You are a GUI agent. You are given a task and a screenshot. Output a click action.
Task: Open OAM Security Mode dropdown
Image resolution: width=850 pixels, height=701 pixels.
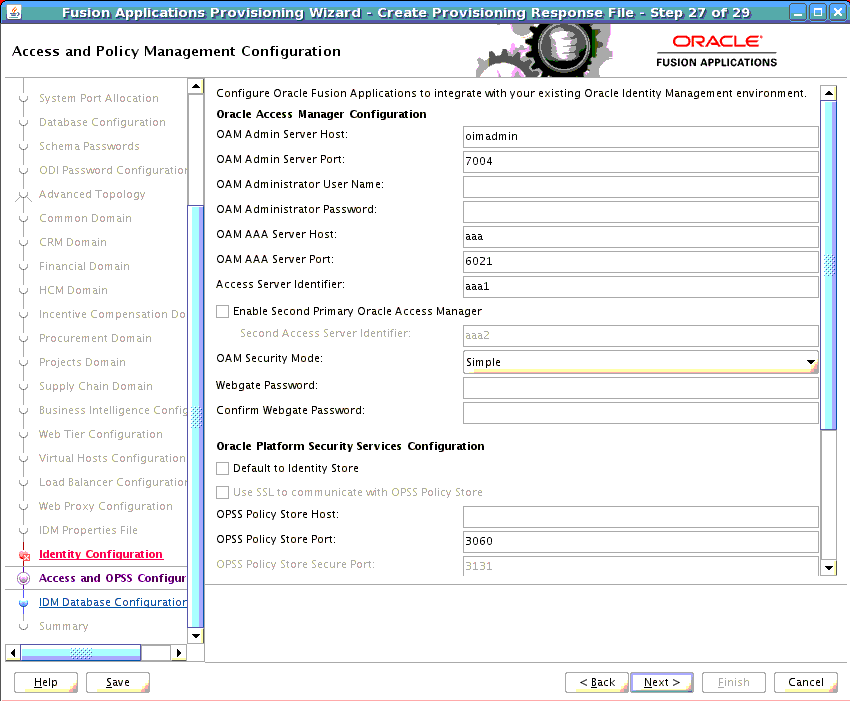point(641,362)
